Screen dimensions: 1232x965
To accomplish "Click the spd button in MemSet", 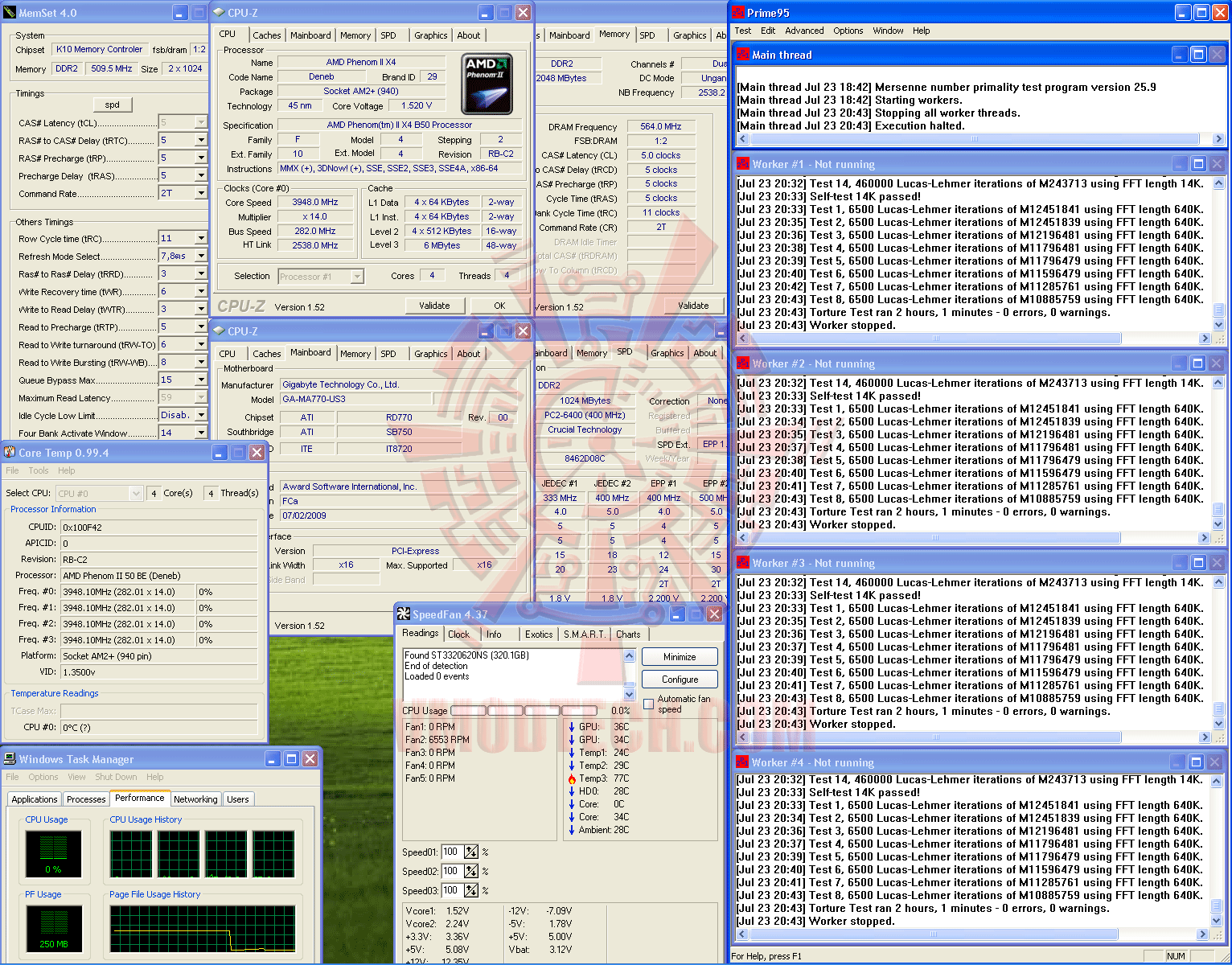I will click(113, 105).
